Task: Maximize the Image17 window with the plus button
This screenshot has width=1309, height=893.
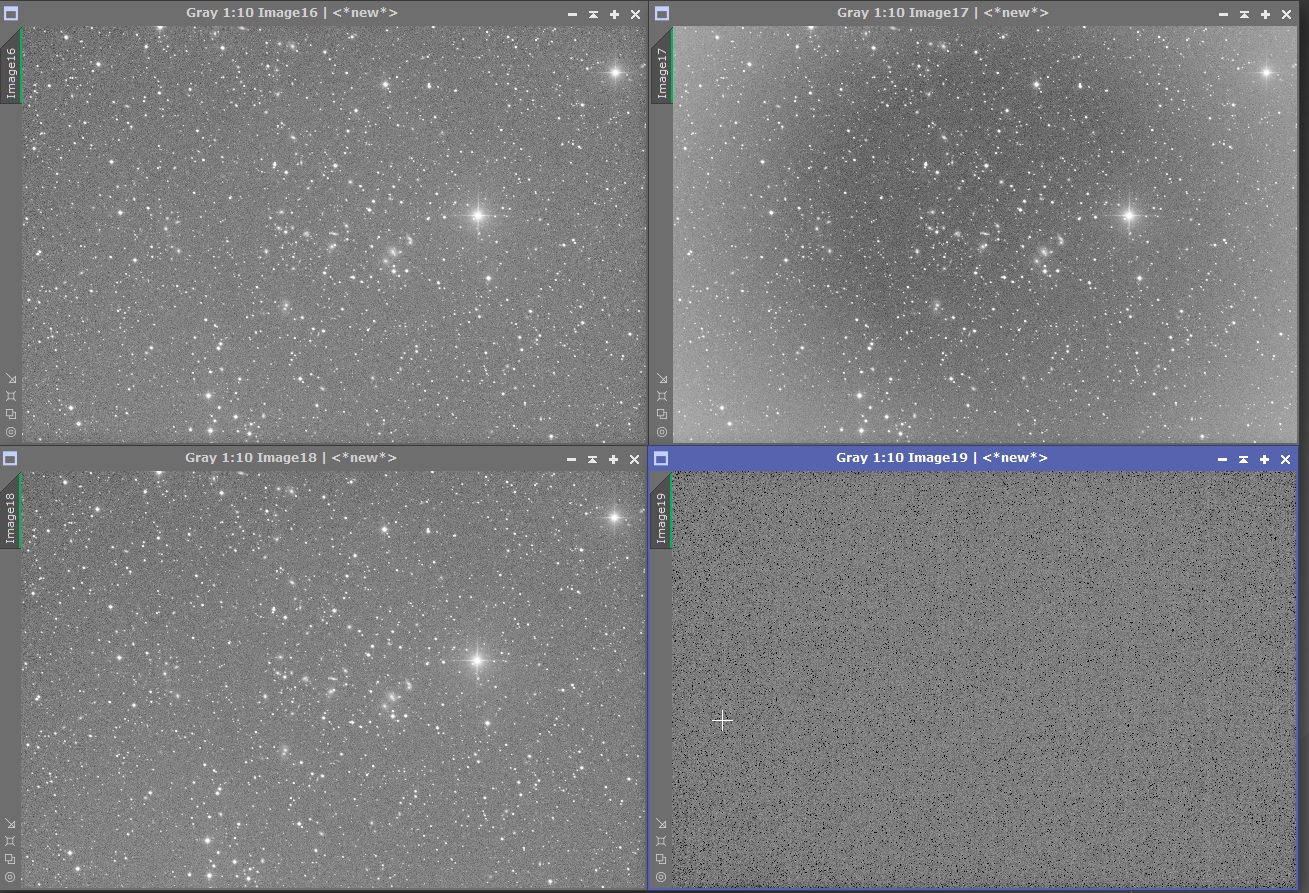Action: pyautogui.click(x=1265, y=14)
